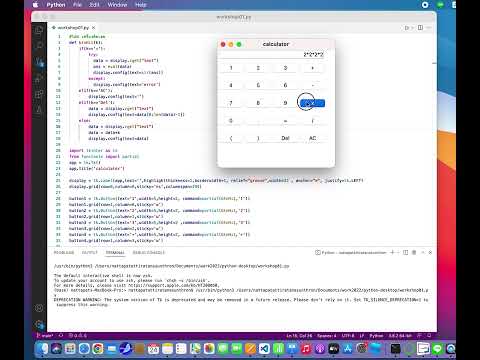Click the highlighted multiply button in calculator

(312, 103)
